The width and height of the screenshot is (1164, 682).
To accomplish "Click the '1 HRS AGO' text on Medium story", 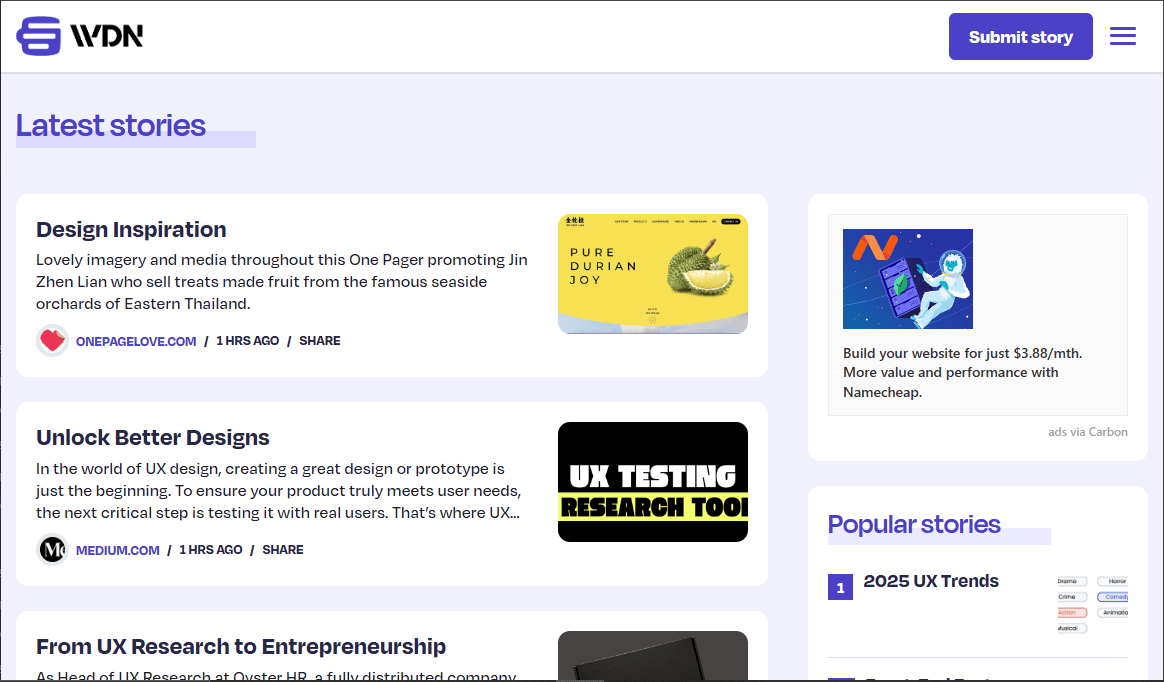I will click(x=211, y=550).
